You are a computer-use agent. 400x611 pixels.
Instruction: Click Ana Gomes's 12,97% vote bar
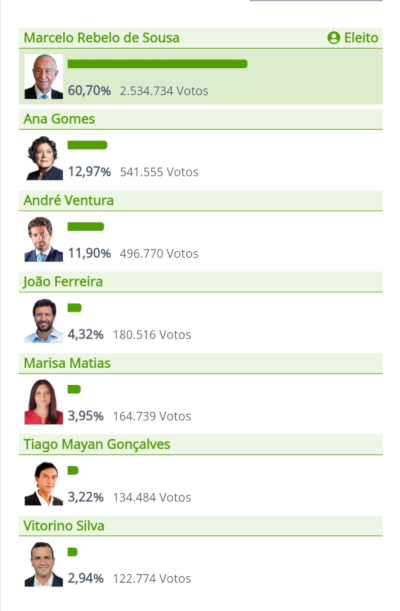[x=87, y=145]
